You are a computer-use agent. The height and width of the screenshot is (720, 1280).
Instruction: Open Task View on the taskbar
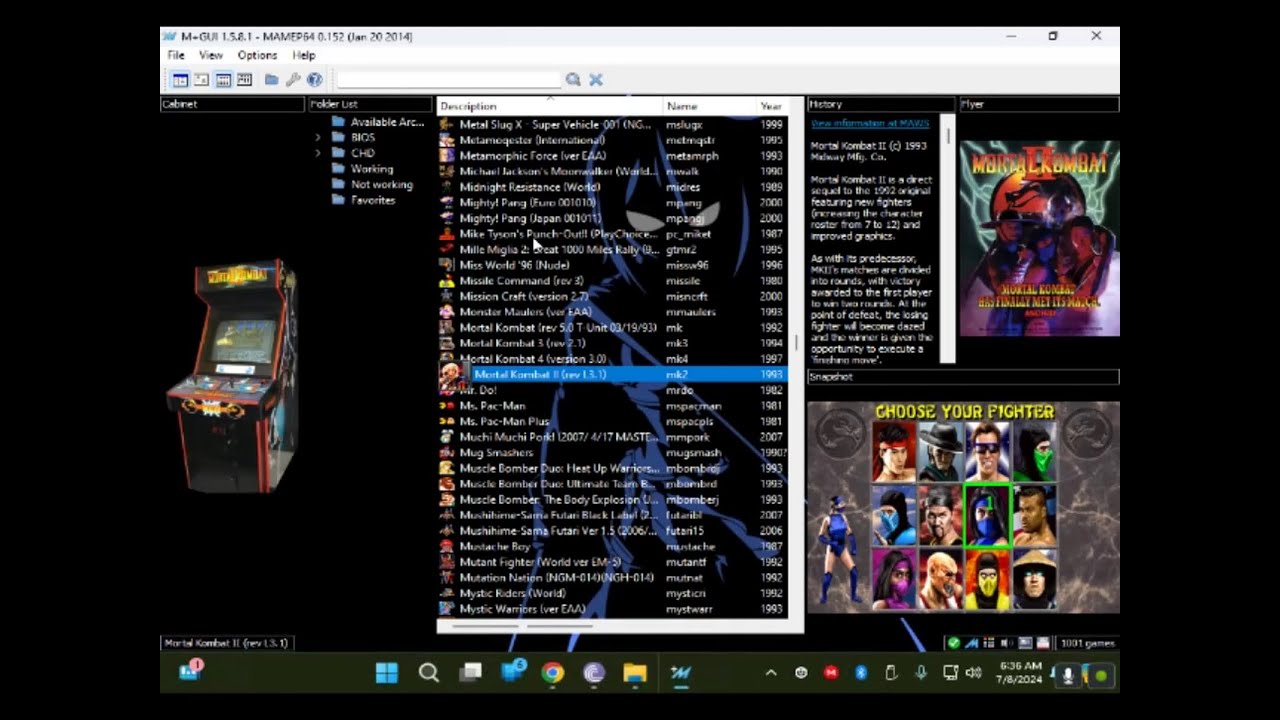(471, 673)
